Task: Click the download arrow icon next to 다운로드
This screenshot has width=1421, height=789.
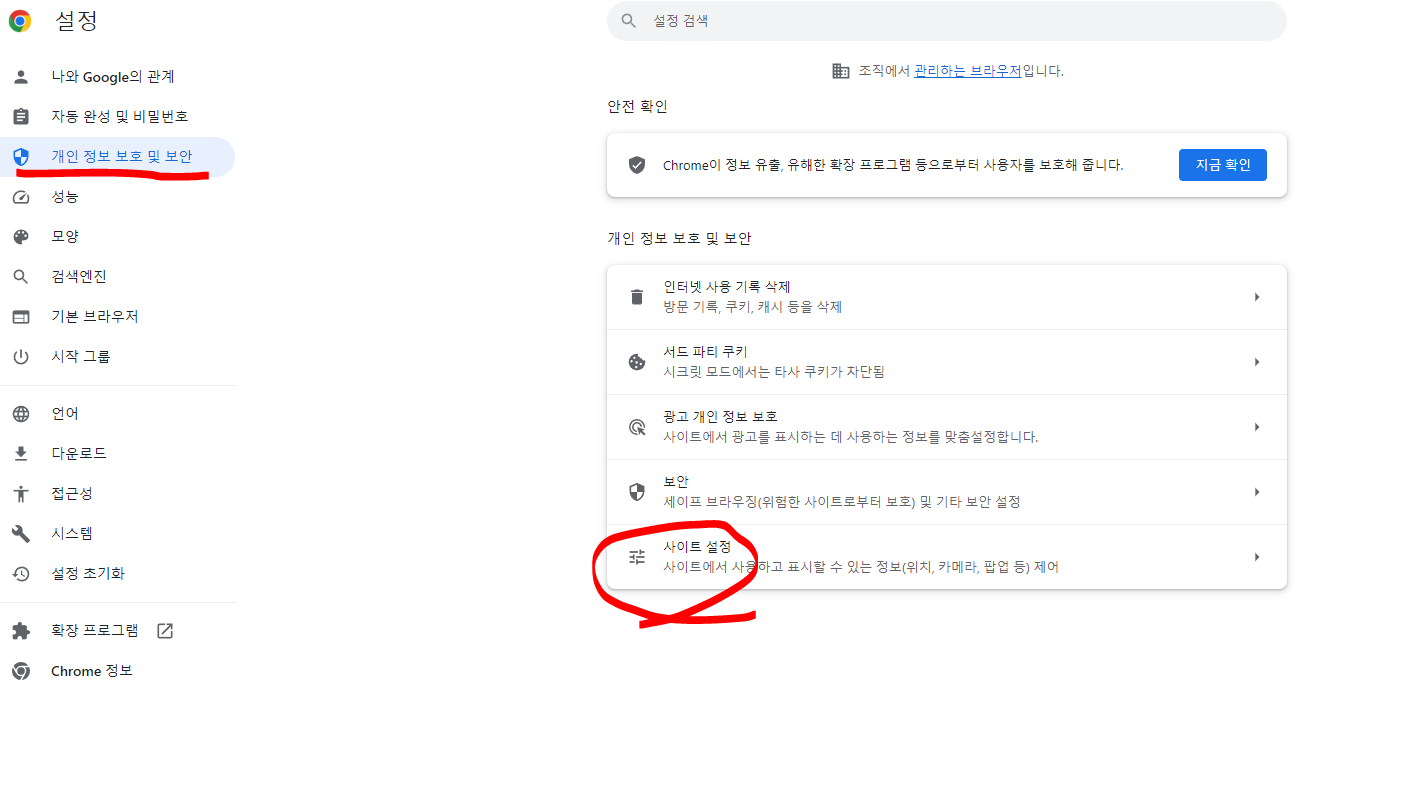Action: pos(21,452)
